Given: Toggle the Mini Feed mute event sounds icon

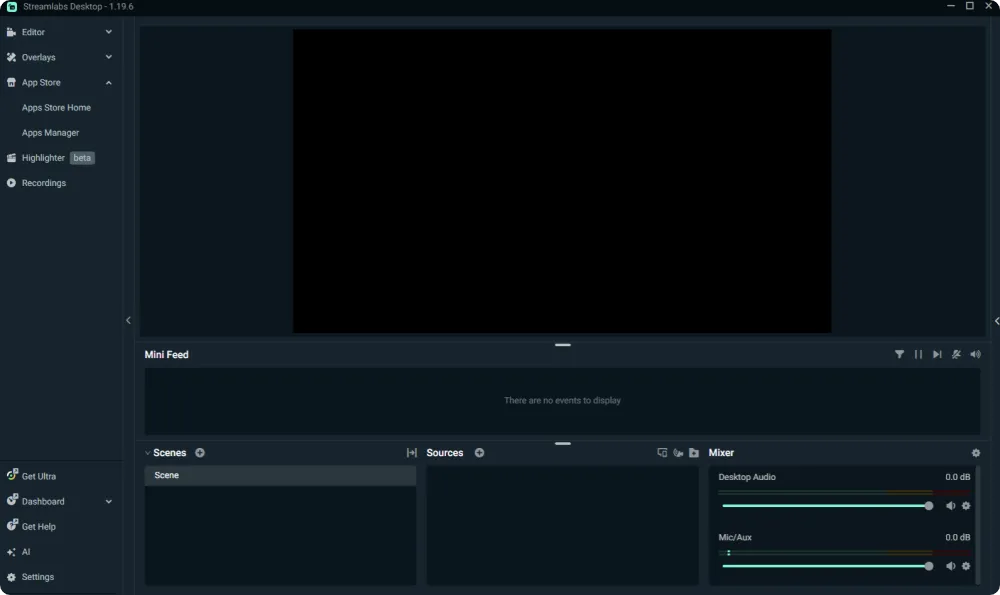Looking at the screenshot, I should click(956, 355).
